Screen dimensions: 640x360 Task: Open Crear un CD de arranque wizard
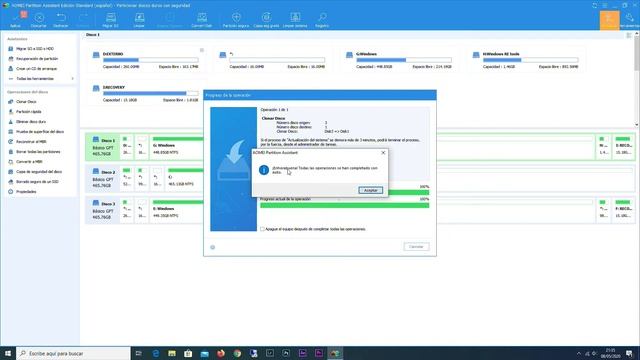pyautogui.click(x=36, y=69)
